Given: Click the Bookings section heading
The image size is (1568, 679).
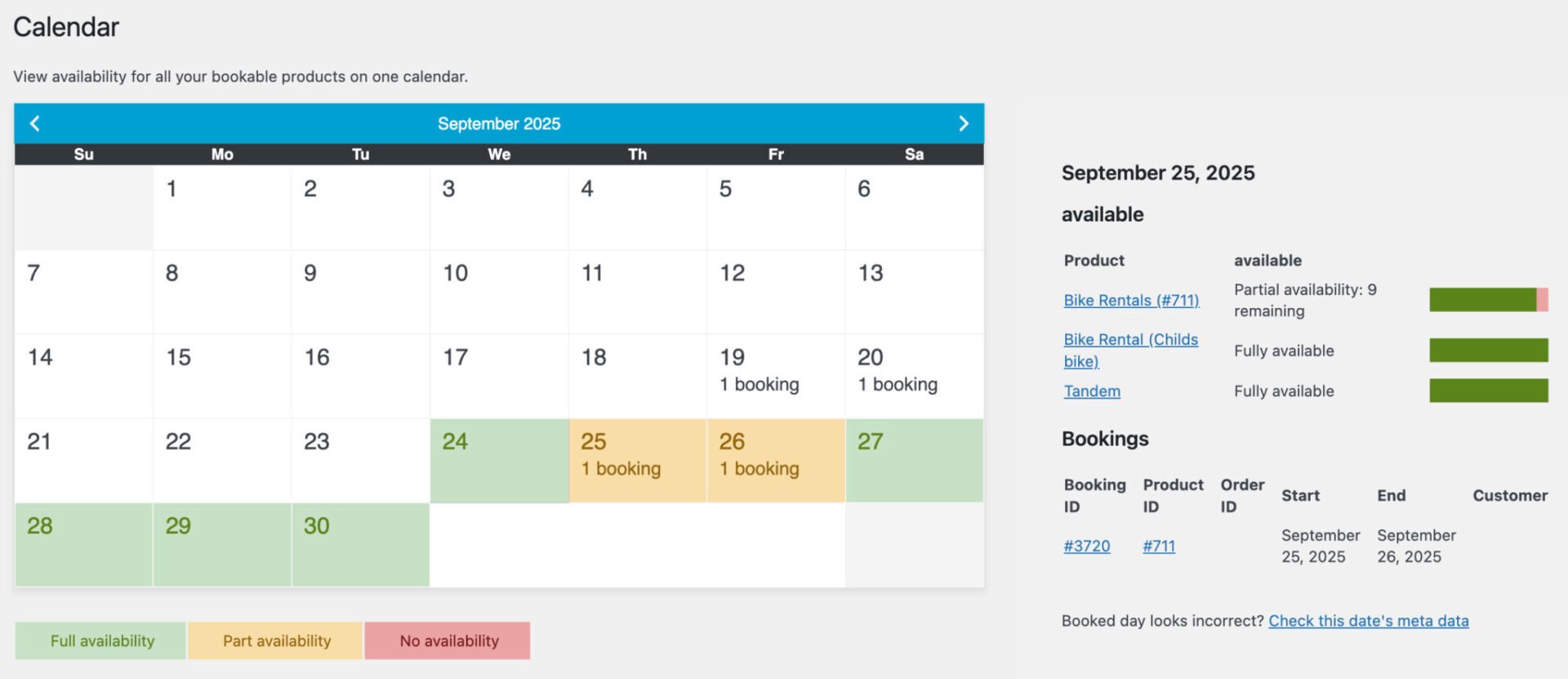Looking at the screenshot, I should 1105,439.
